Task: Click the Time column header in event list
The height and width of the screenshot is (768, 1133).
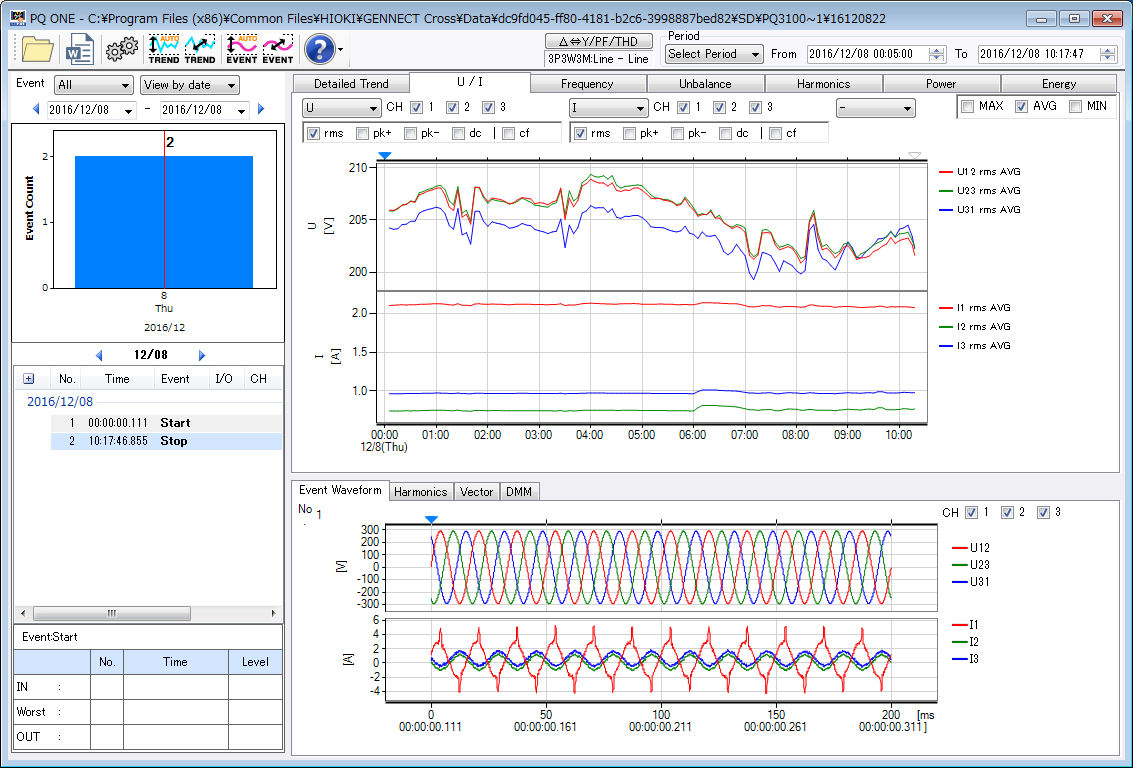Action: pyautogui.click(x=117, y=379)
